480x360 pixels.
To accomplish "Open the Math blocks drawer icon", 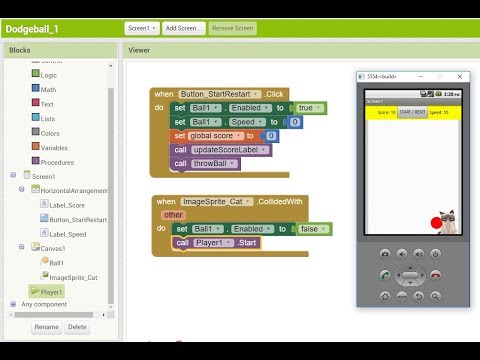I will click(x=36, y=88).
